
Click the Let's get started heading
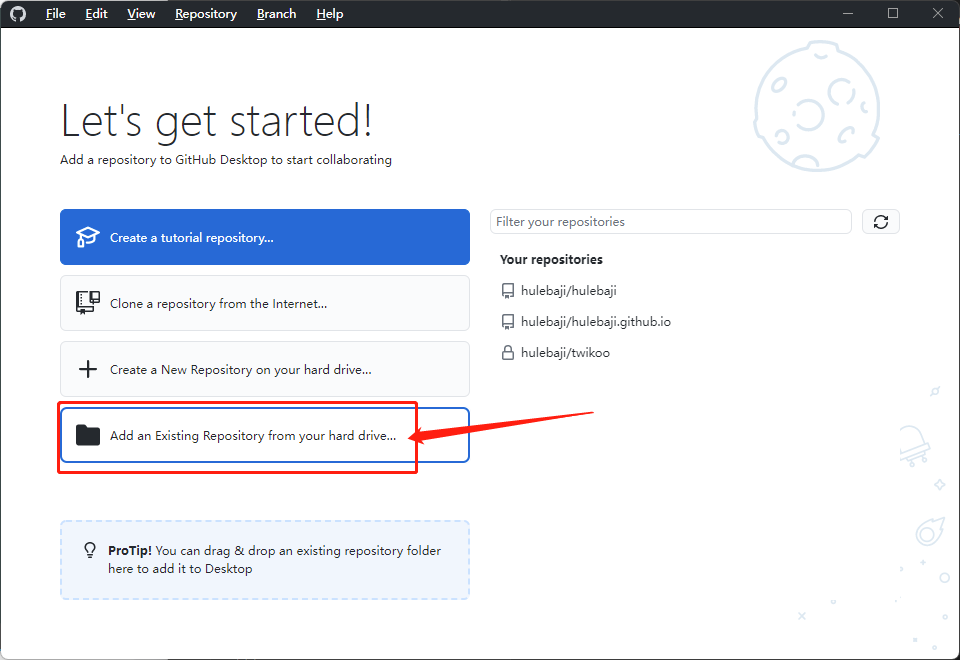[216, 121]
